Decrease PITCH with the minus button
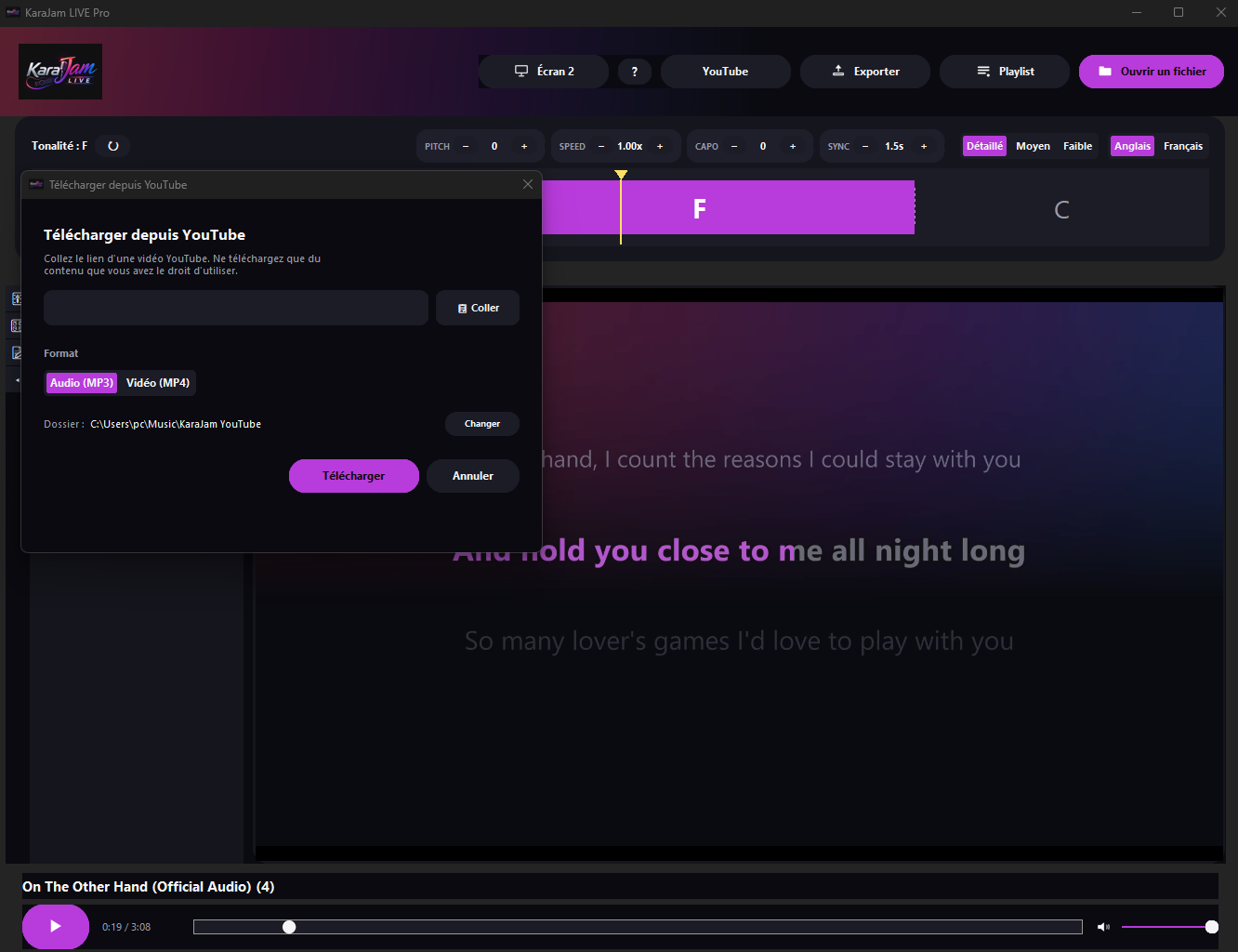The image size is (1238, 952). click(x=466, y=146)
